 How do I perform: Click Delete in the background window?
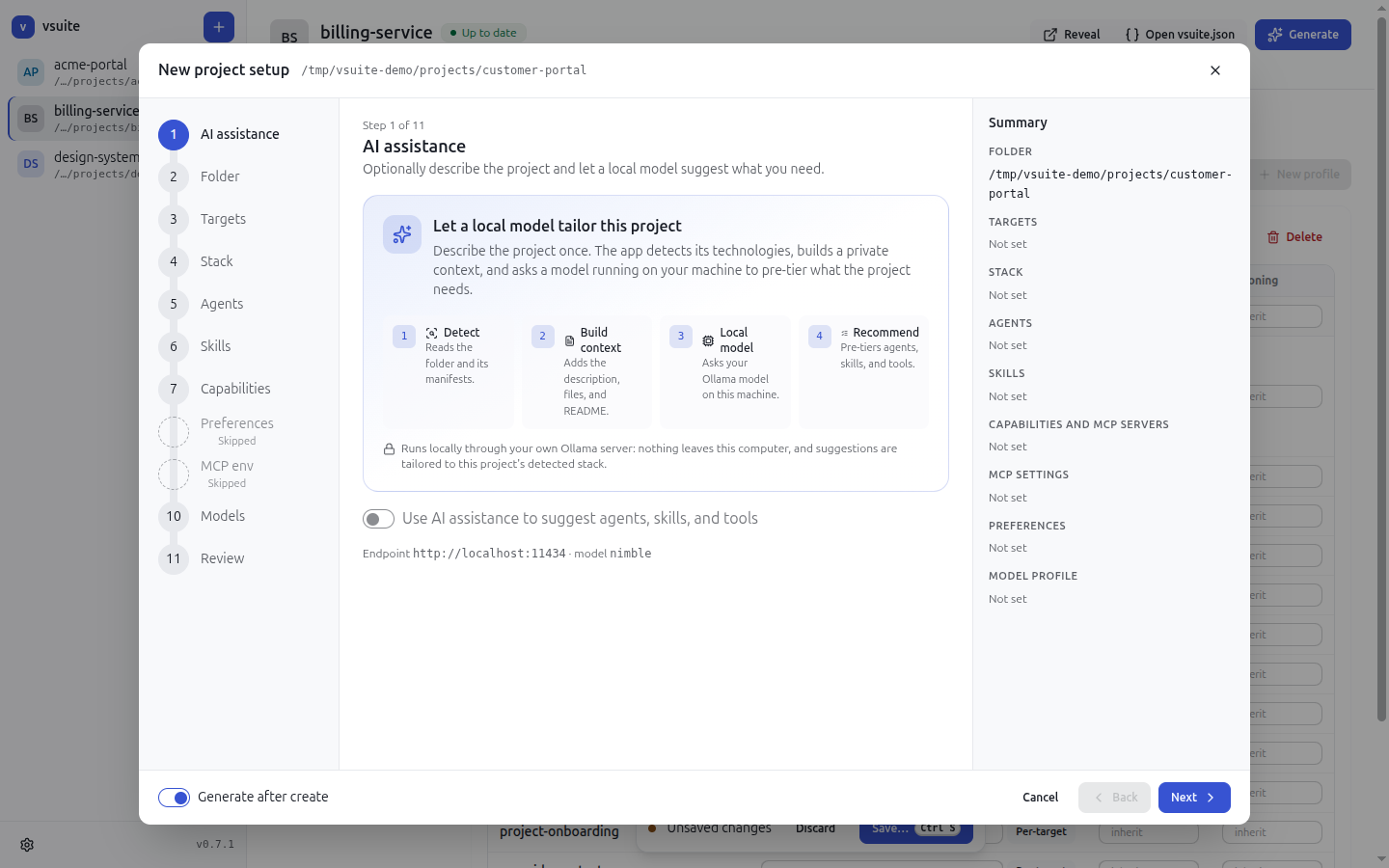(x=1294, y=237)
